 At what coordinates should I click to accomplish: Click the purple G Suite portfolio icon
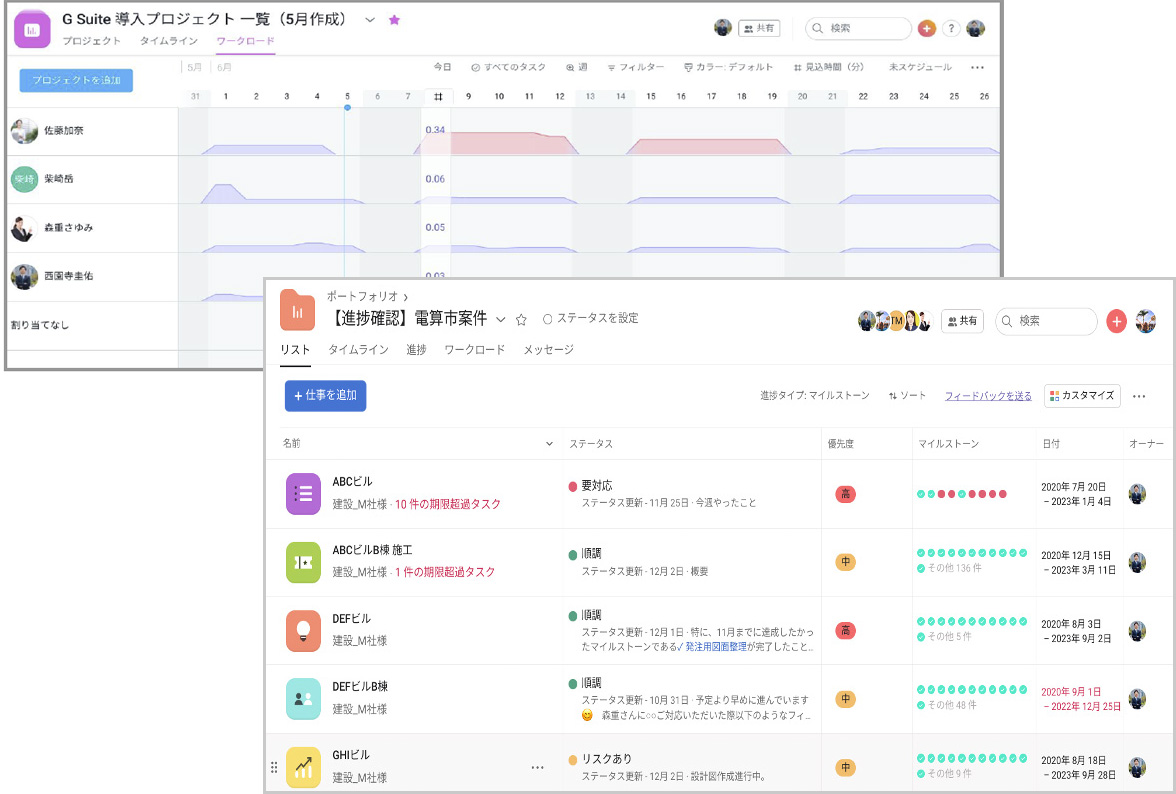[32, 30]
